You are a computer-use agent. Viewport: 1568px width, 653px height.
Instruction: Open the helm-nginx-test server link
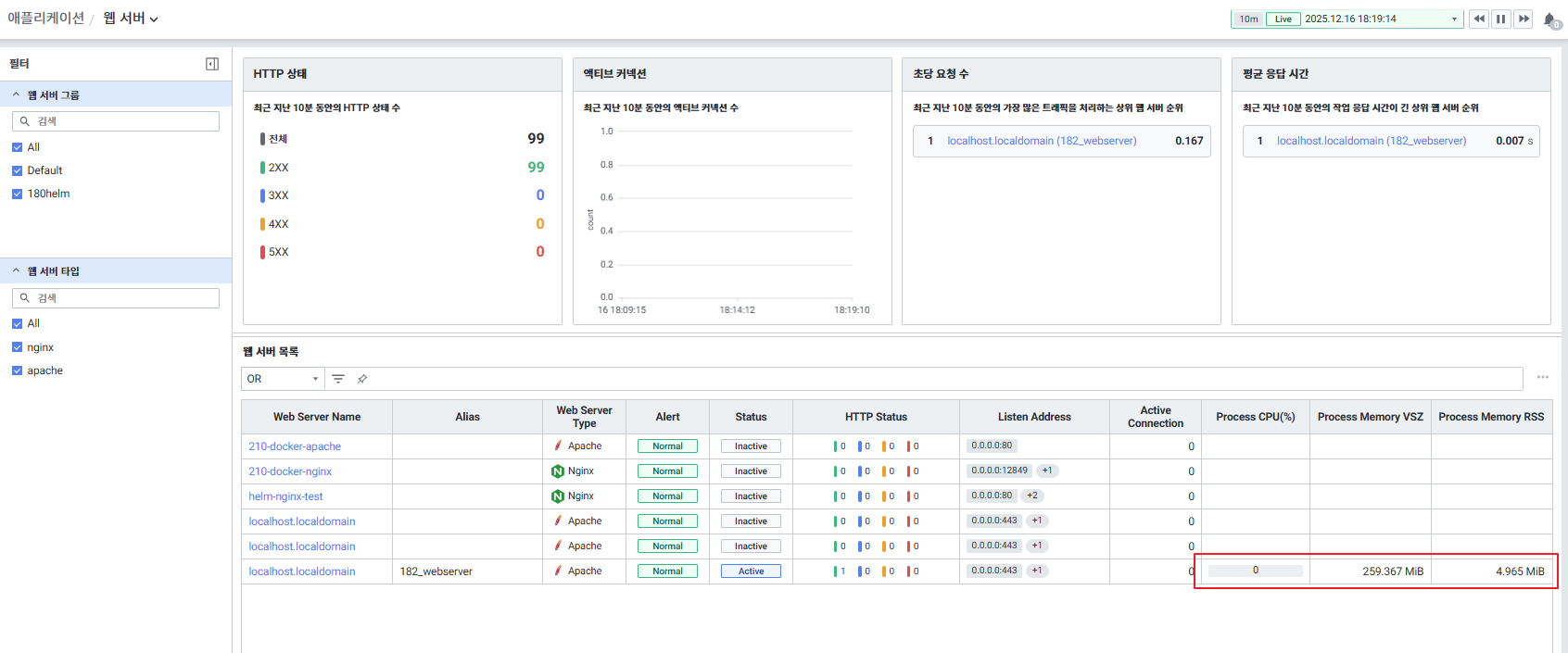tap(285, 496)
